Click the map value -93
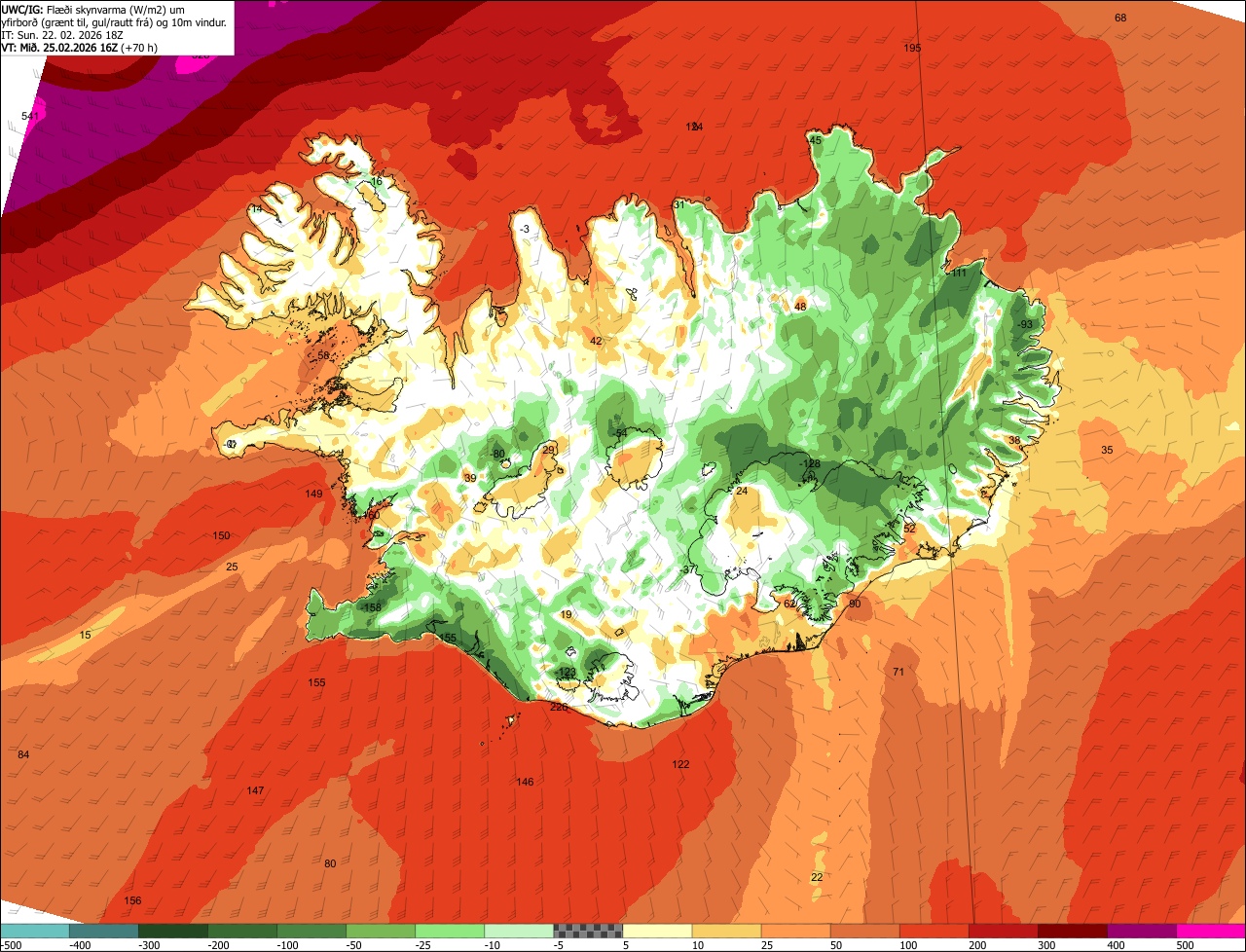This screenshot has width=1246, height=952. click(1025, 324)
